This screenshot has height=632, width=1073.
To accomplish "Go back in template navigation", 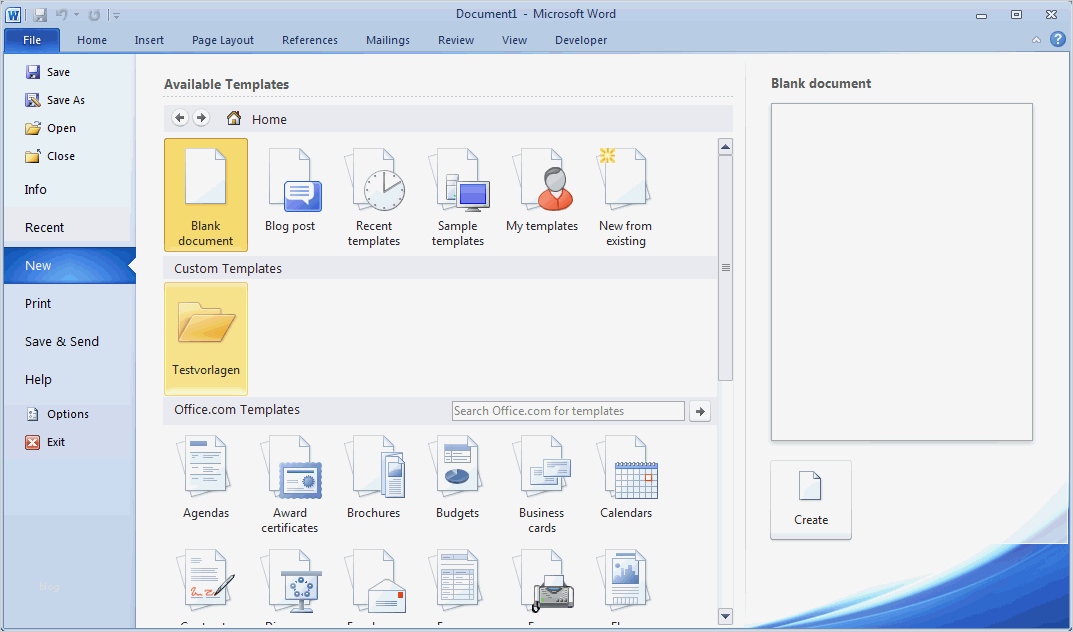I will coord(179,118).
